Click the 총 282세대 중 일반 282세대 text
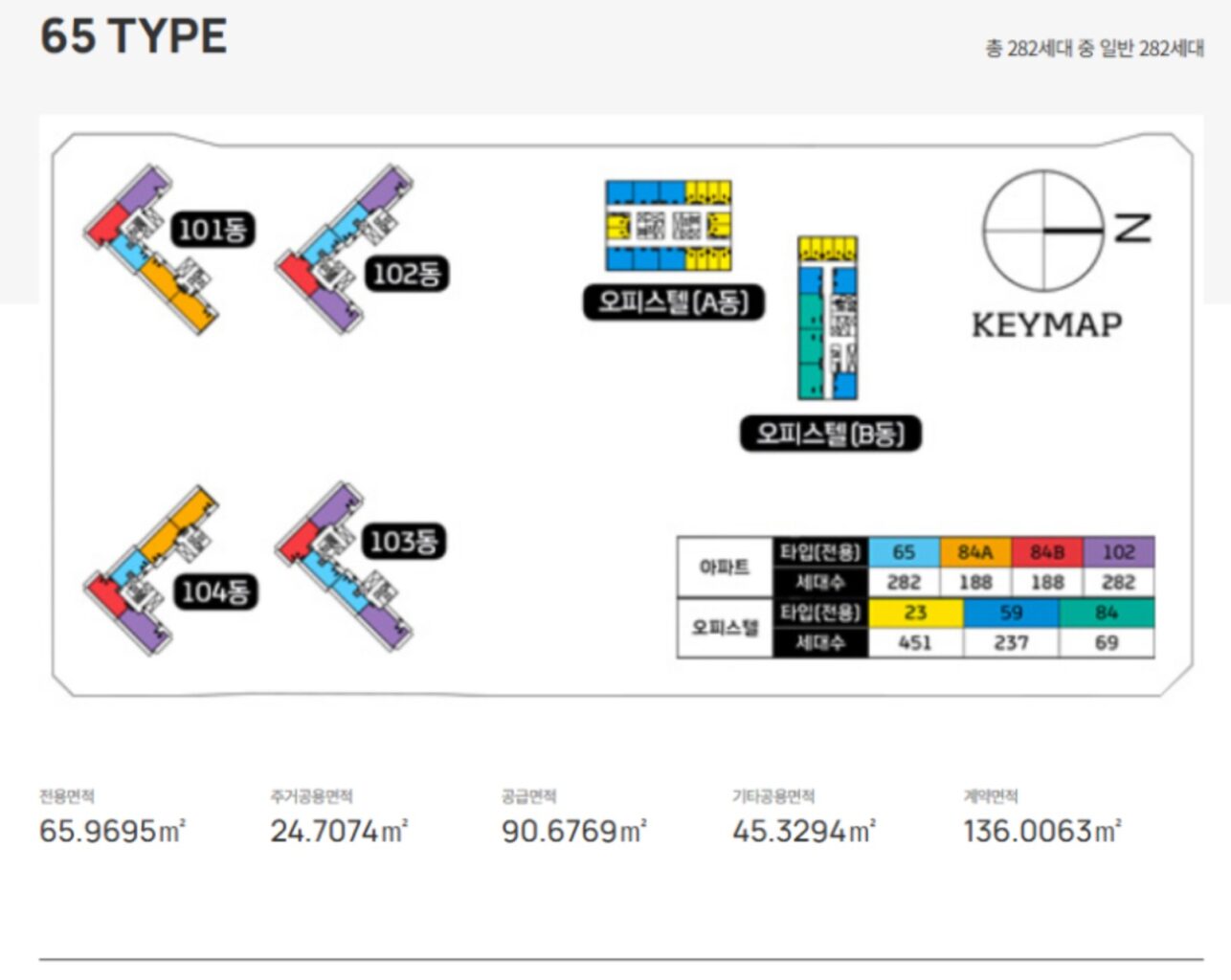The width and height of the screenshot is (1231, 980). [1095, 48]
